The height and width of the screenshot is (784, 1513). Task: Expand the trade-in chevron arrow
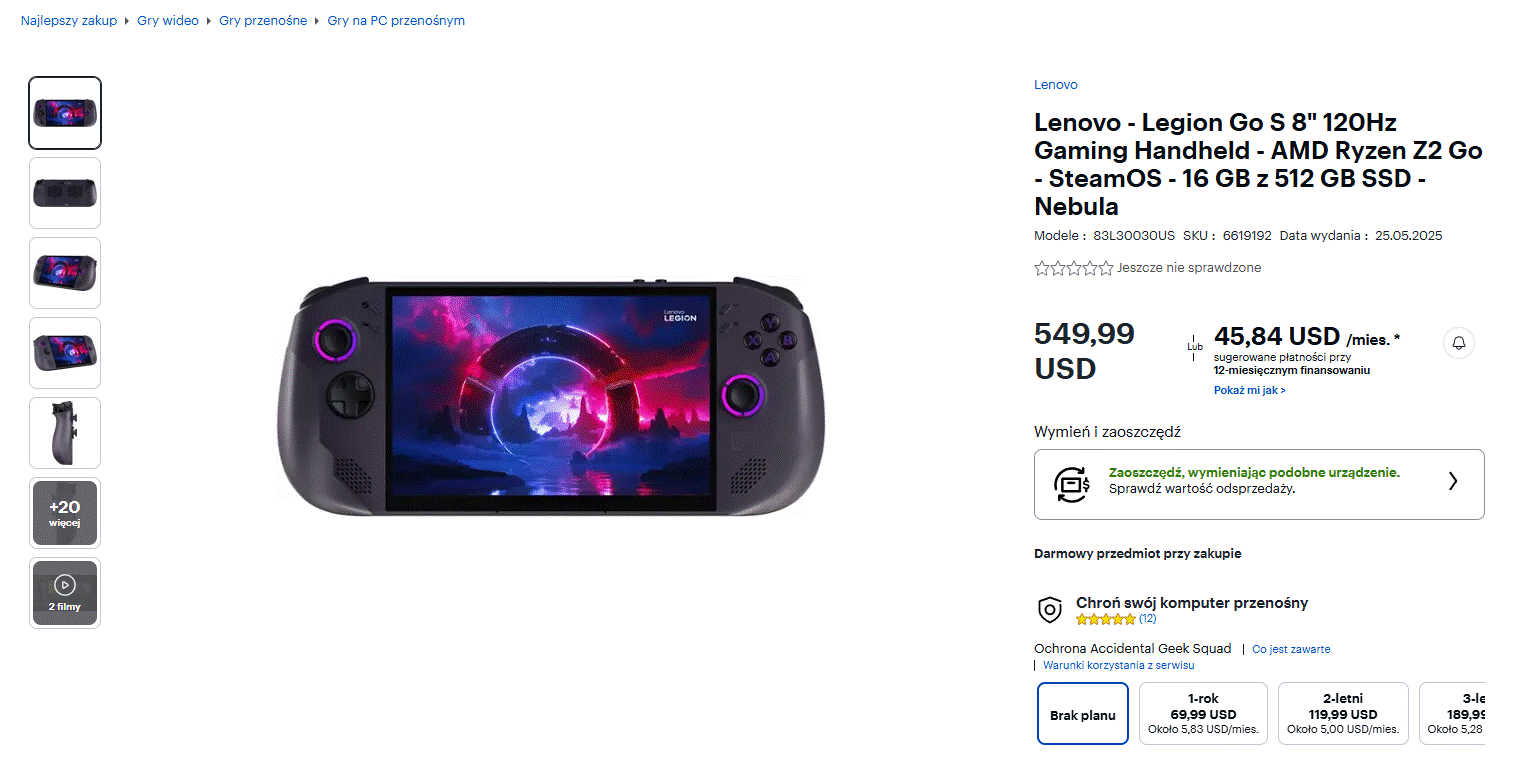[x=1453, y=481]
